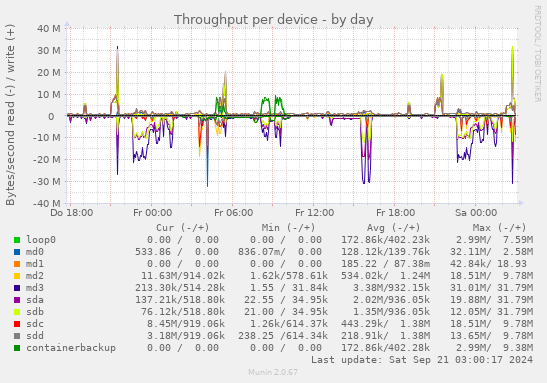
Task: Click the Max (-/+) column header
Action: pyautogui.click(x=500, y=228)
